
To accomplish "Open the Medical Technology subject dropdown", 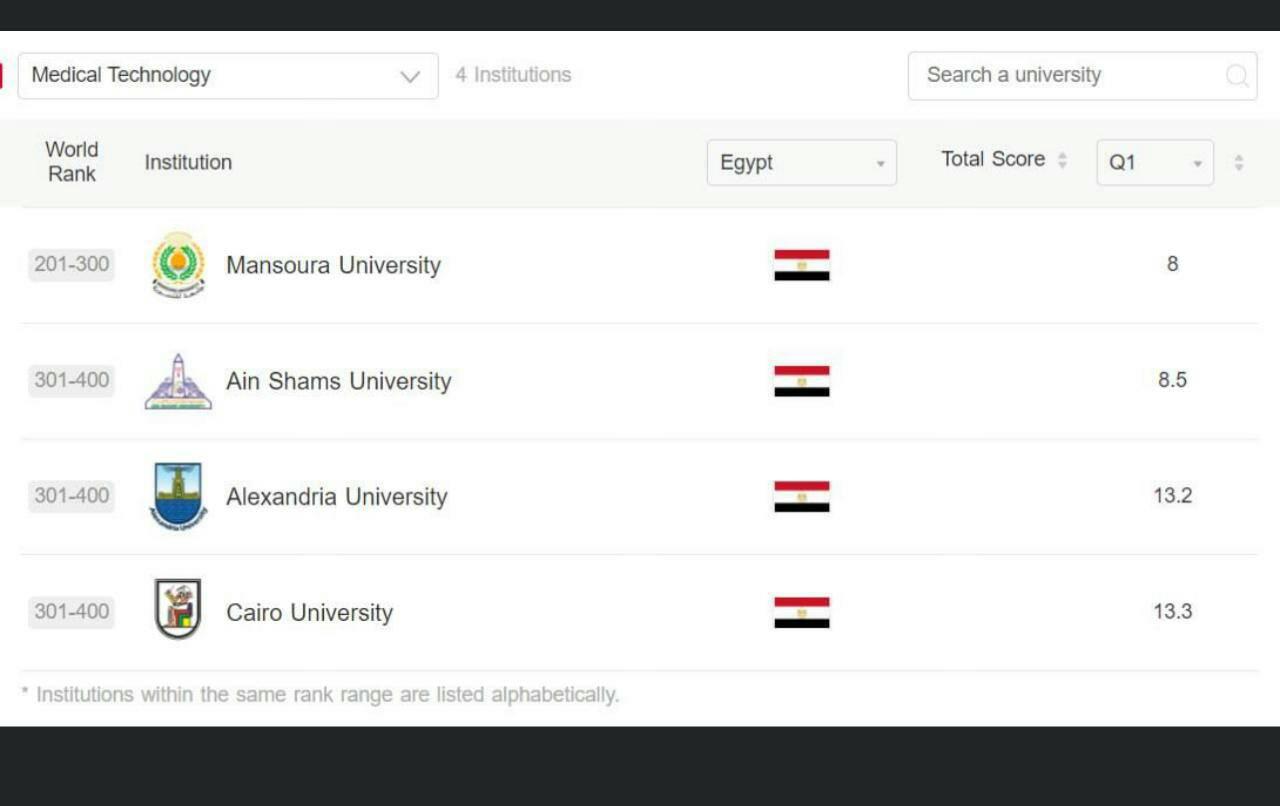I will coord(228,76).
